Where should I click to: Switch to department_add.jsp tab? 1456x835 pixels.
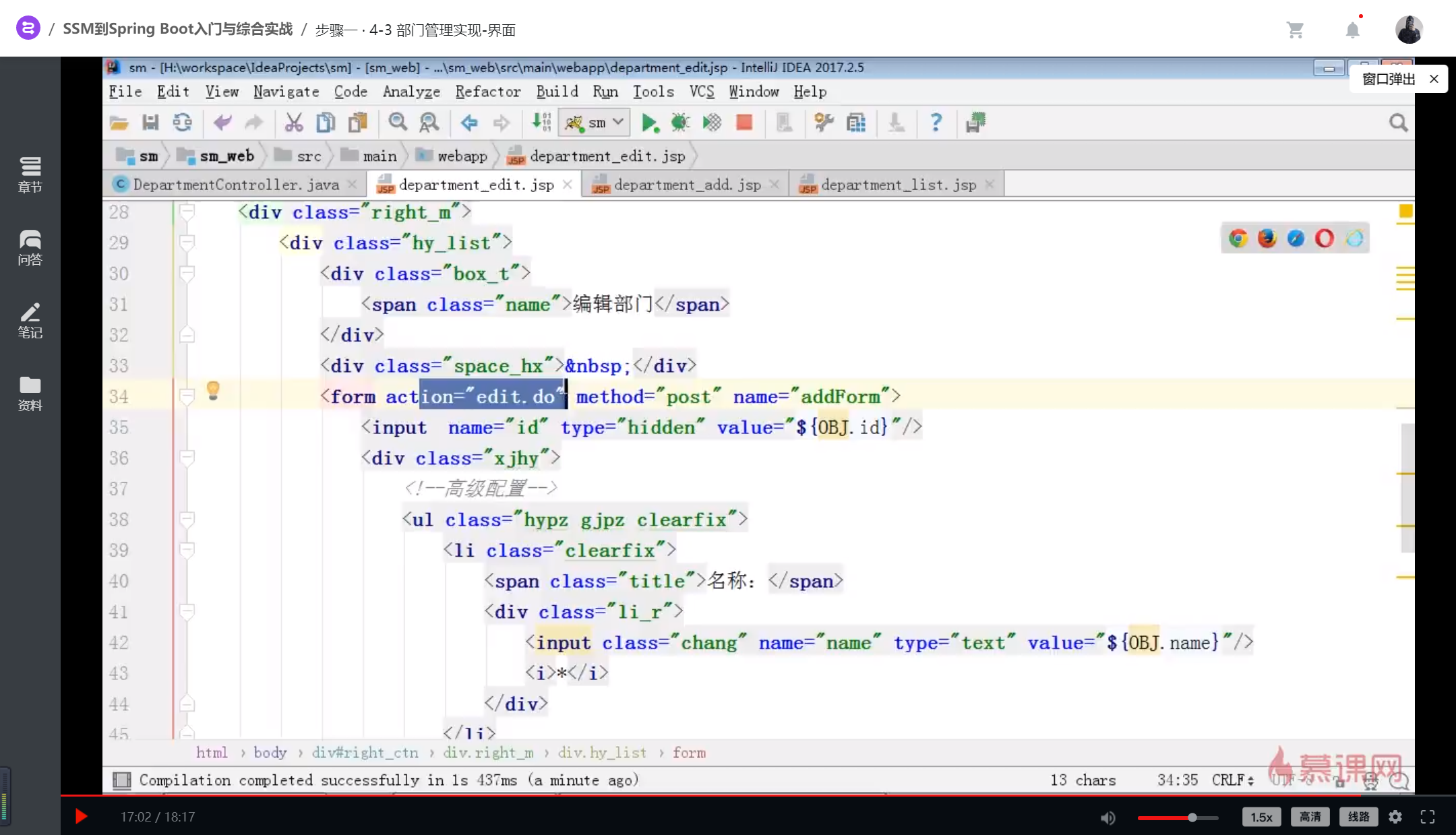click(x=687, y=185)
